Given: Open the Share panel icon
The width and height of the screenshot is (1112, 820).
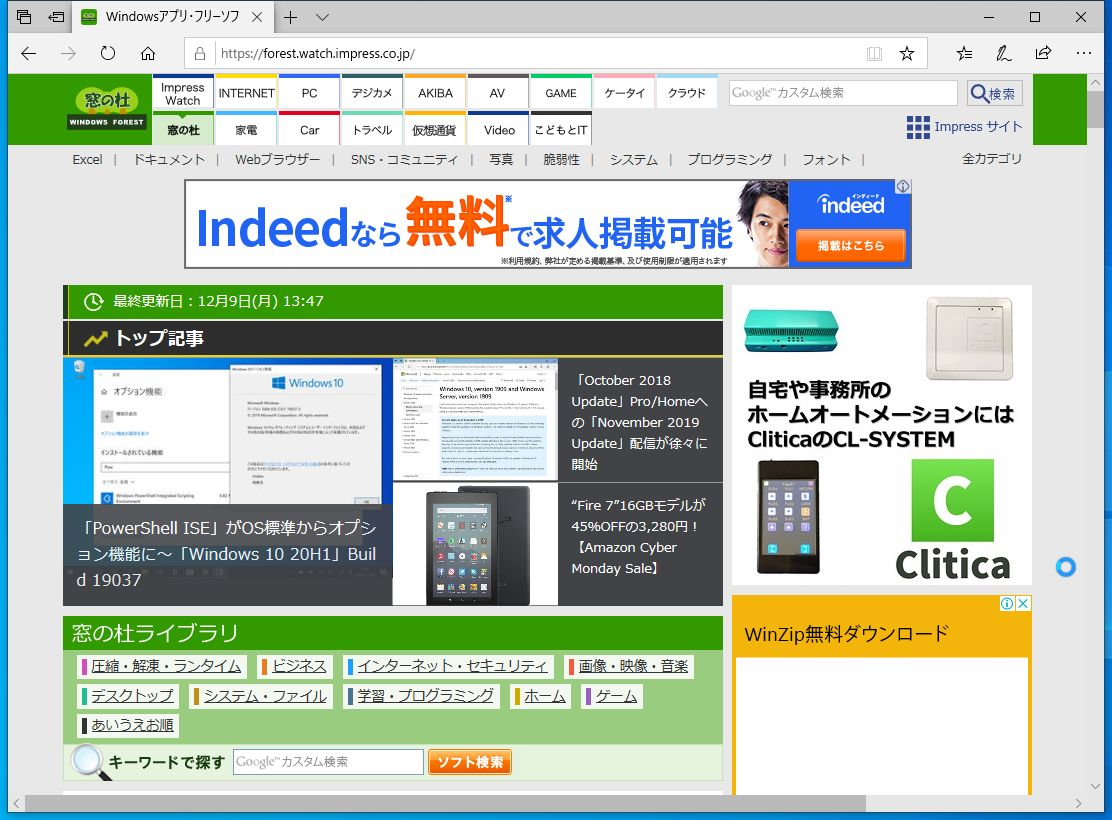Looking at the screenshot, I should (1043, 51).
